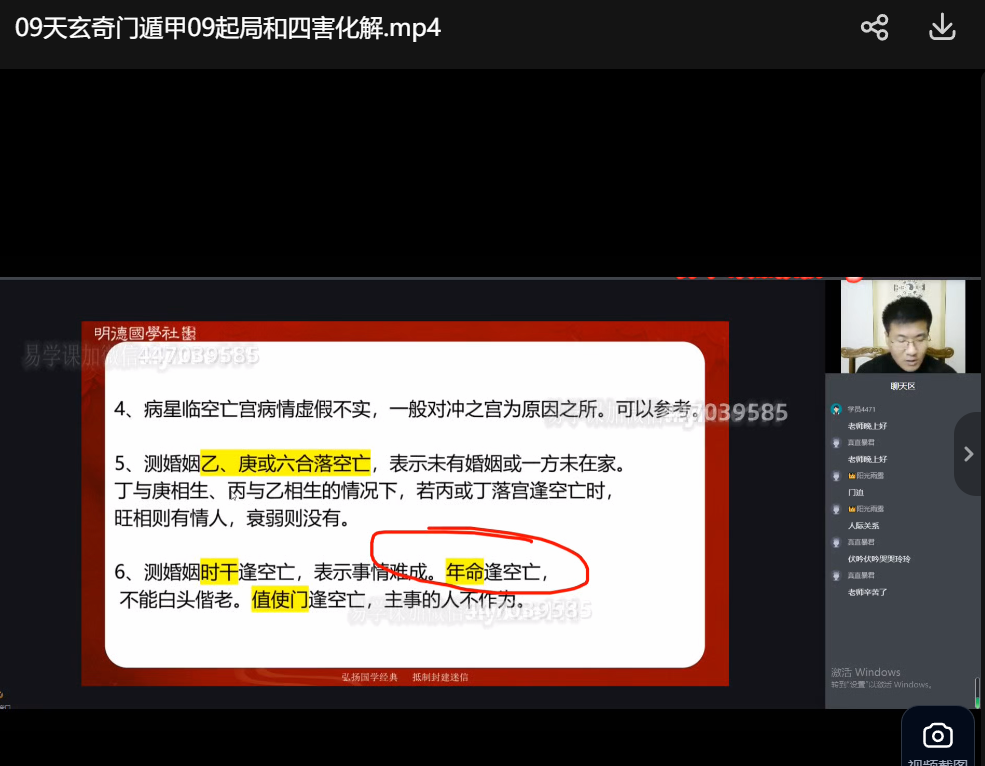The width and height of the screenshot is (985, 766).
Task: Click the avatar icon above the 老师辛苦了 message
Action: pos(836,576)
